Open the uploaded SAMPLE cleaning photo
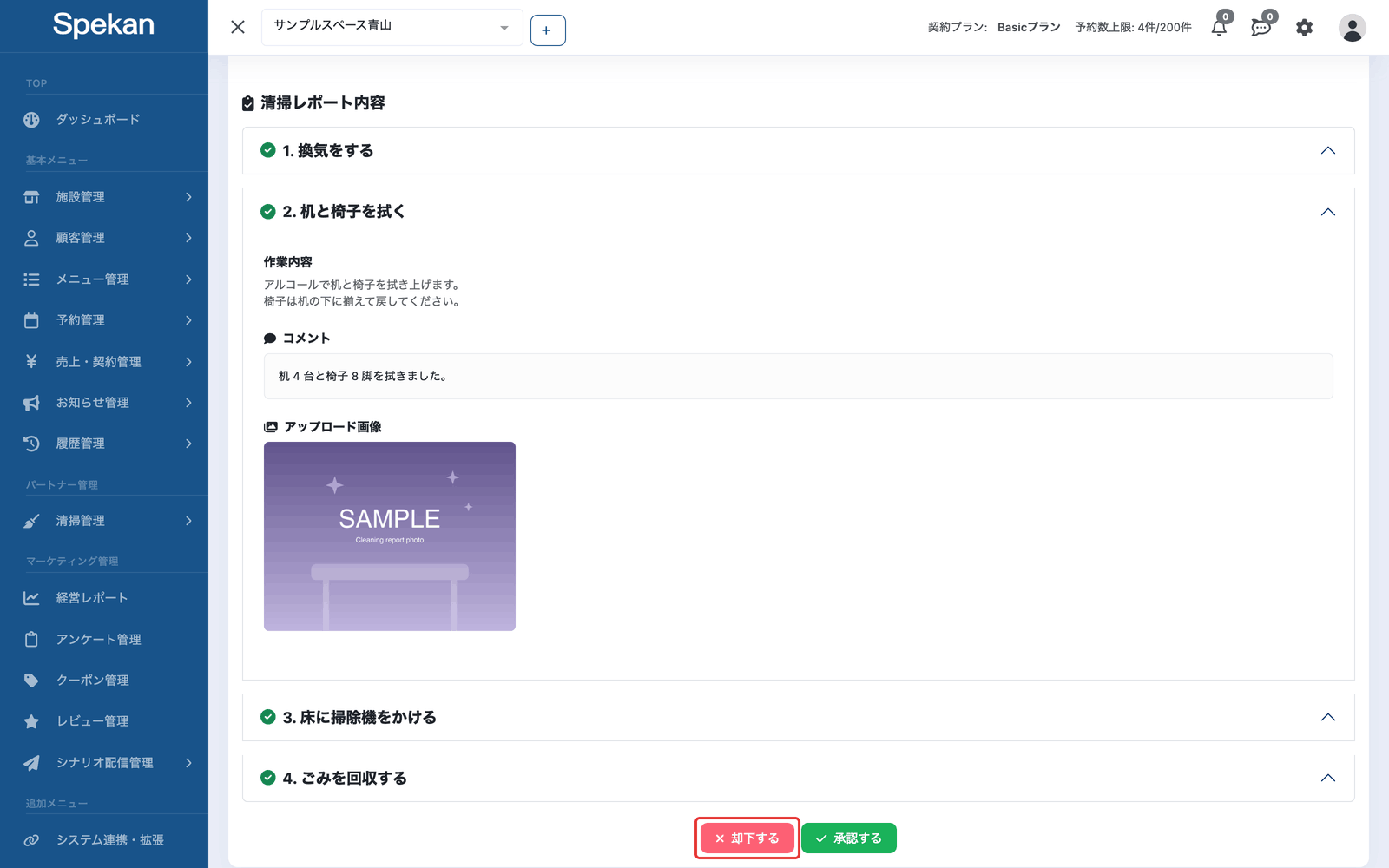Screen dimensions: 1389x868 point(390,536)
